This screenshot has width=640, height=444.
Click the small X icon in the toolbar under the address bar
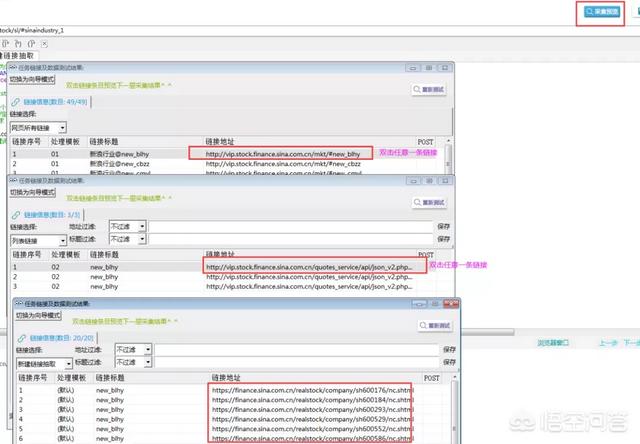(44, 44)
